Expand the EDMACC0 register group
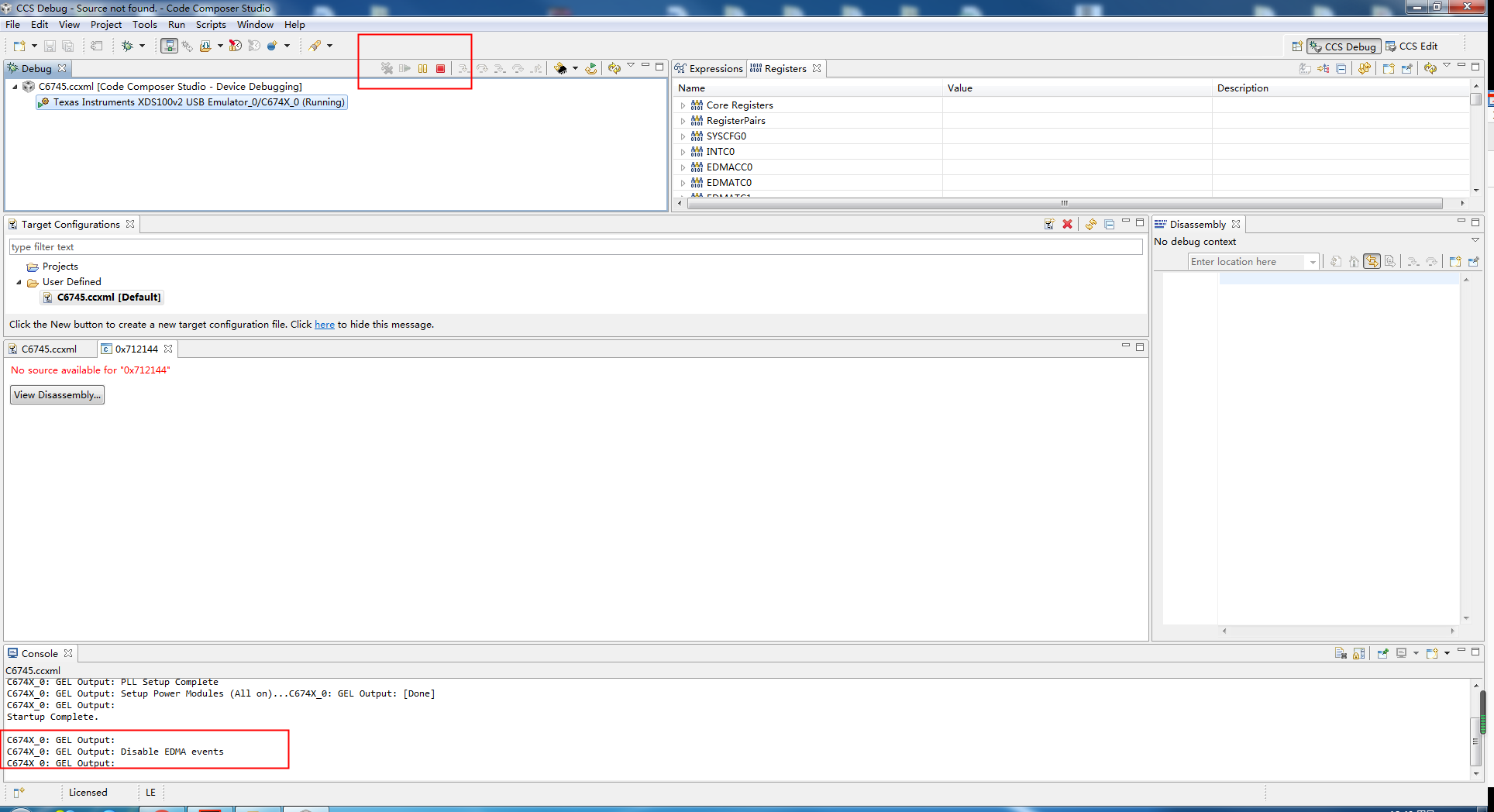 [x=683, y=167]
